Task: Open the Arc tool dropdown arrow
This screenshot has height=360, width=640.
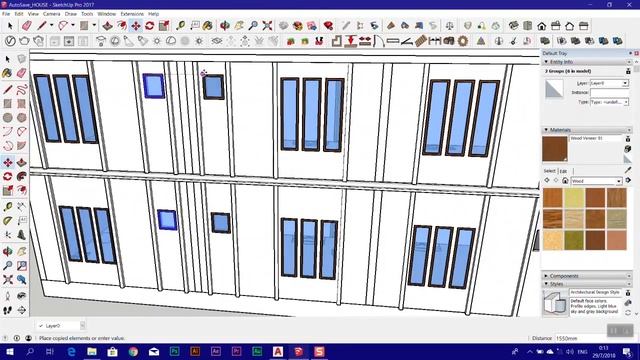Action: coord(73,26)
